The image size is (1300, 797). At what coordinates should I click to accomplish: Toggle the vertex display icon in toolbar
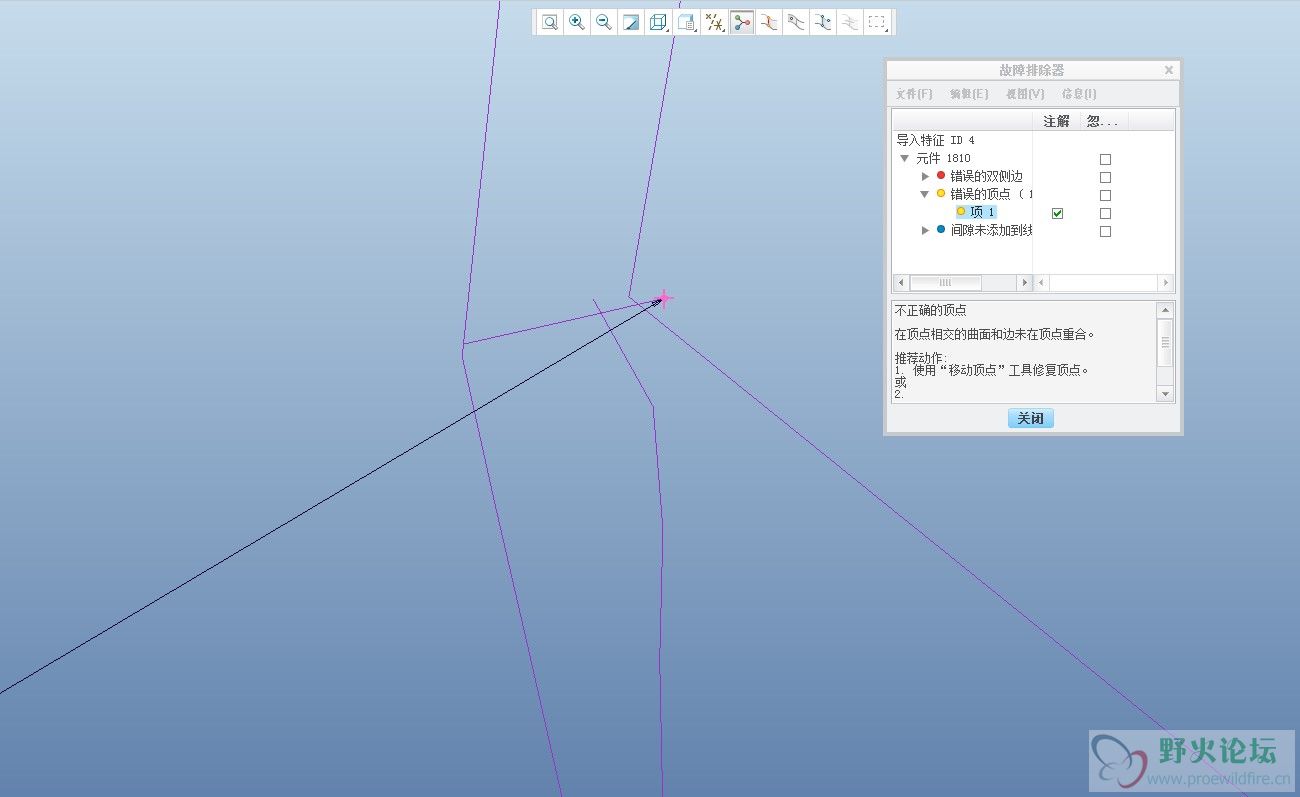(x=741, y=22)
